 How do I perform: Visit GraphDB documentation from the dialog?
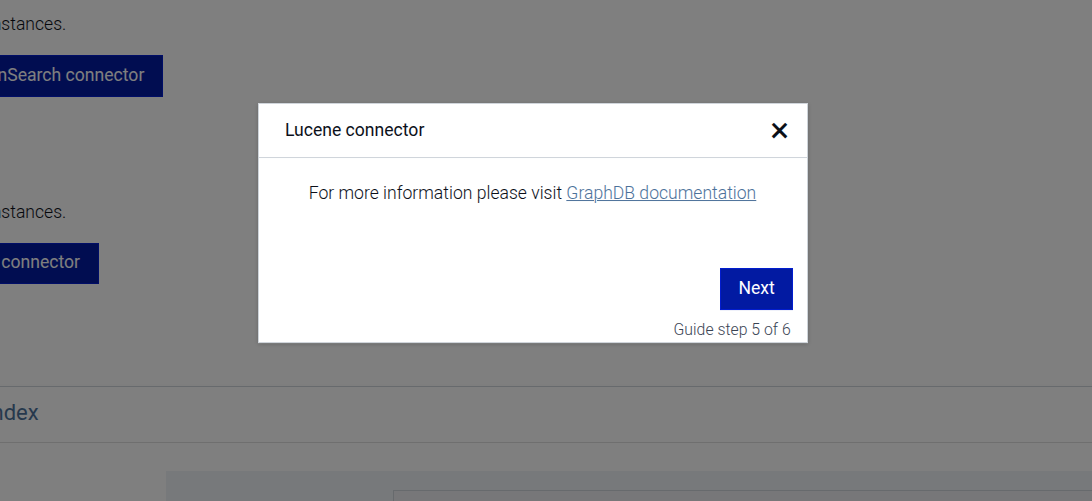coord(661,193)
